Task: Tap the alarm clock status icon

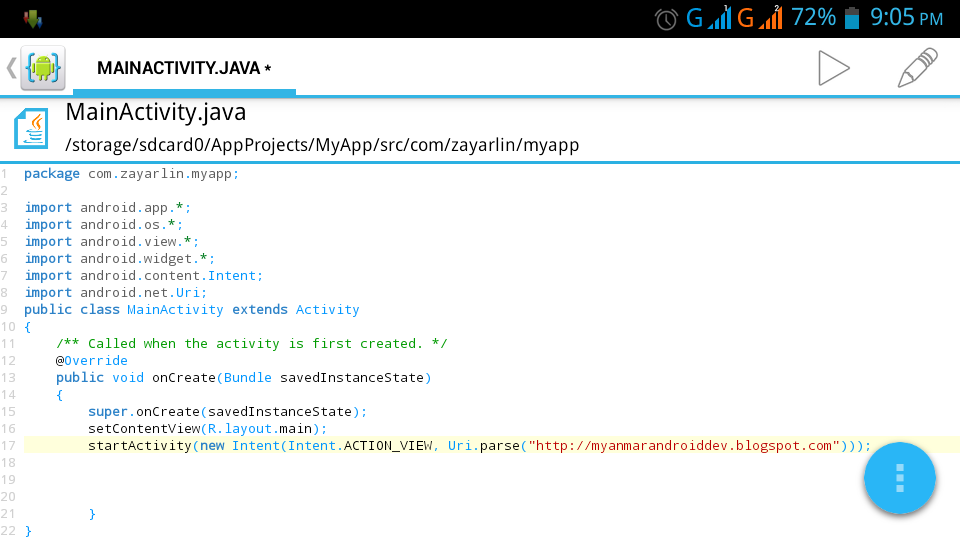Action: point(666,19)
